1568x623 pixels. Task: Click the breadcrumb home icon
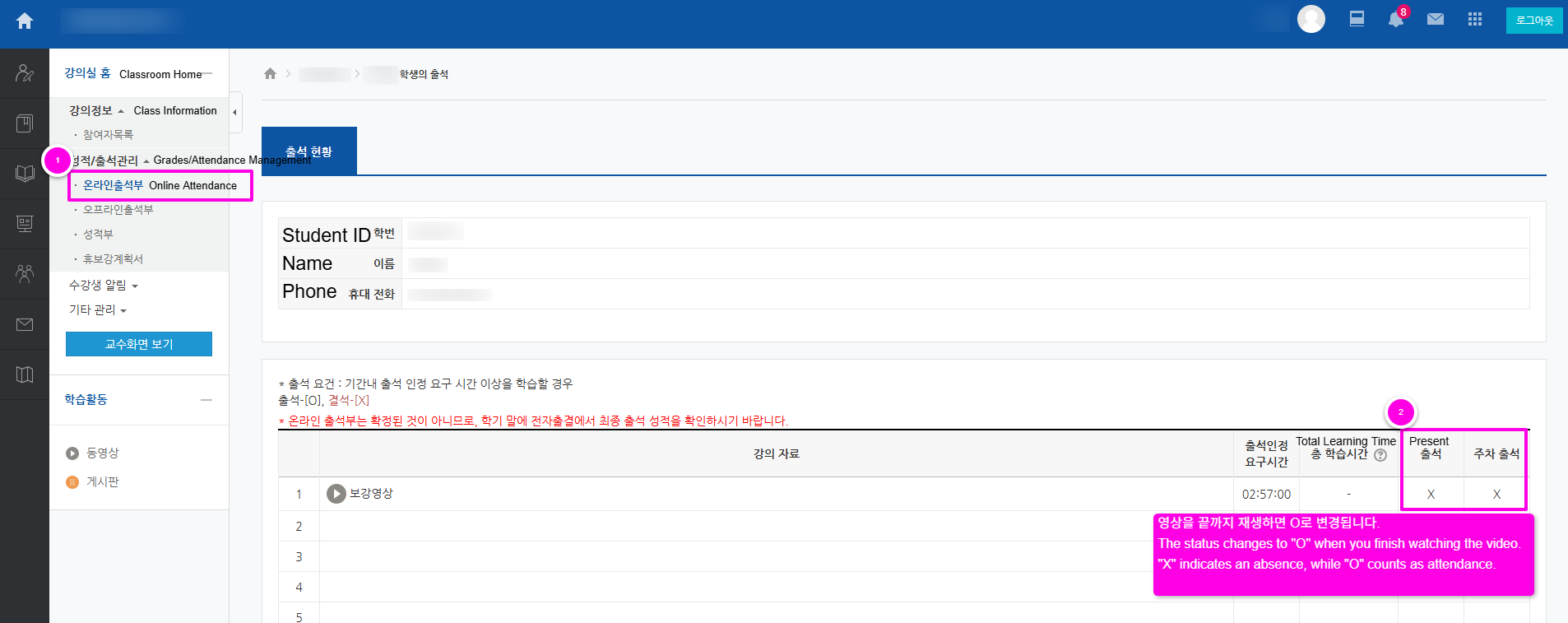(270, 73)
